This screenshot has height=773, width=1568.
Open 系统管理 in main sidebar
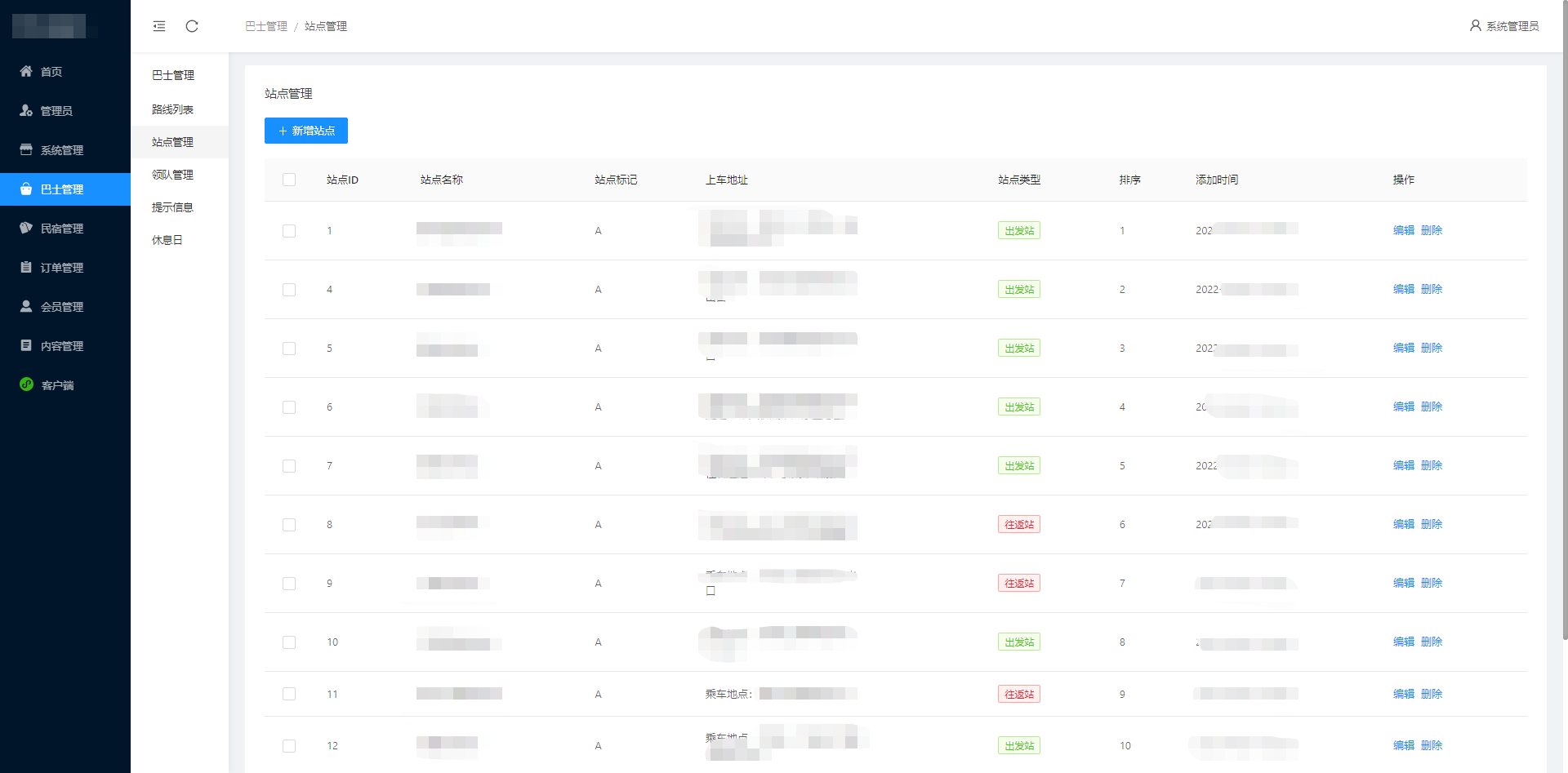65,150
